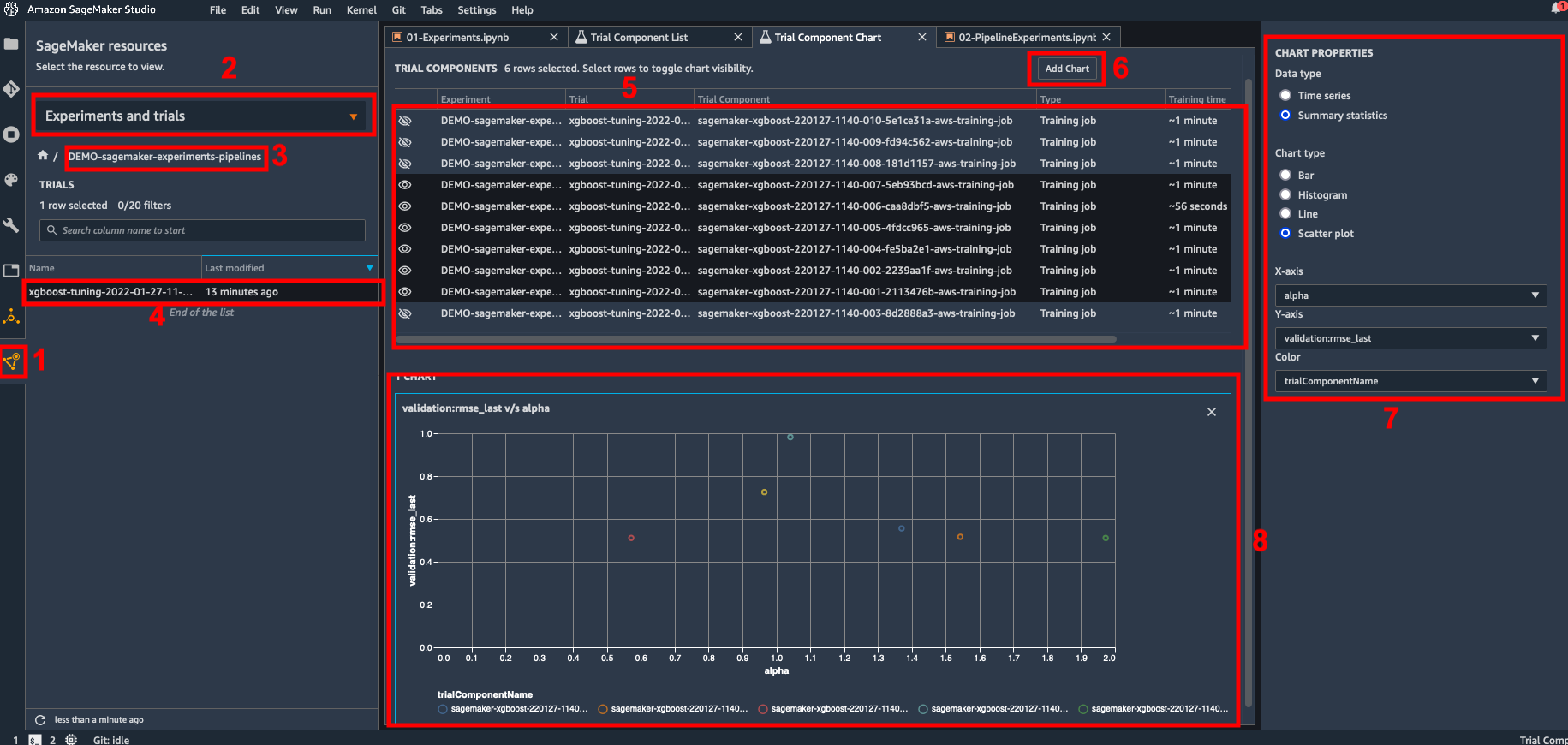Open the Settings menu
Image resolution: width=1568 pixels, height=745 pixels.
(x=477, y=10)
